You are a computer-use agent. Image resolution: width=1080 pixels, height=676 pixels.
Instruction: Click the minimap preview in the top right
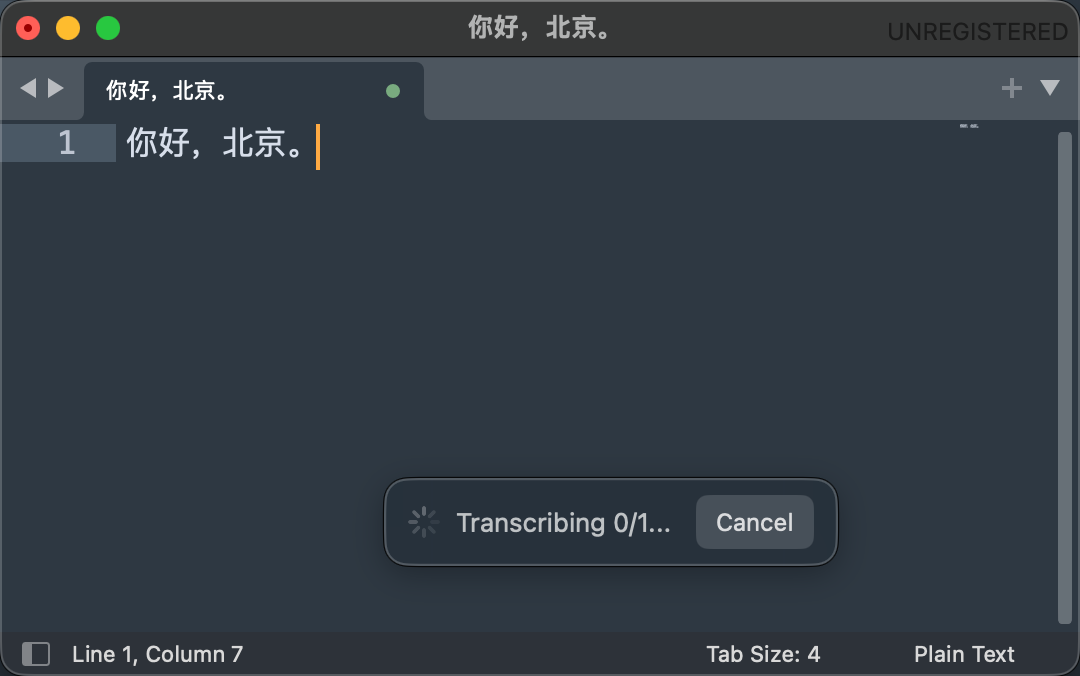tap(967, 125)
